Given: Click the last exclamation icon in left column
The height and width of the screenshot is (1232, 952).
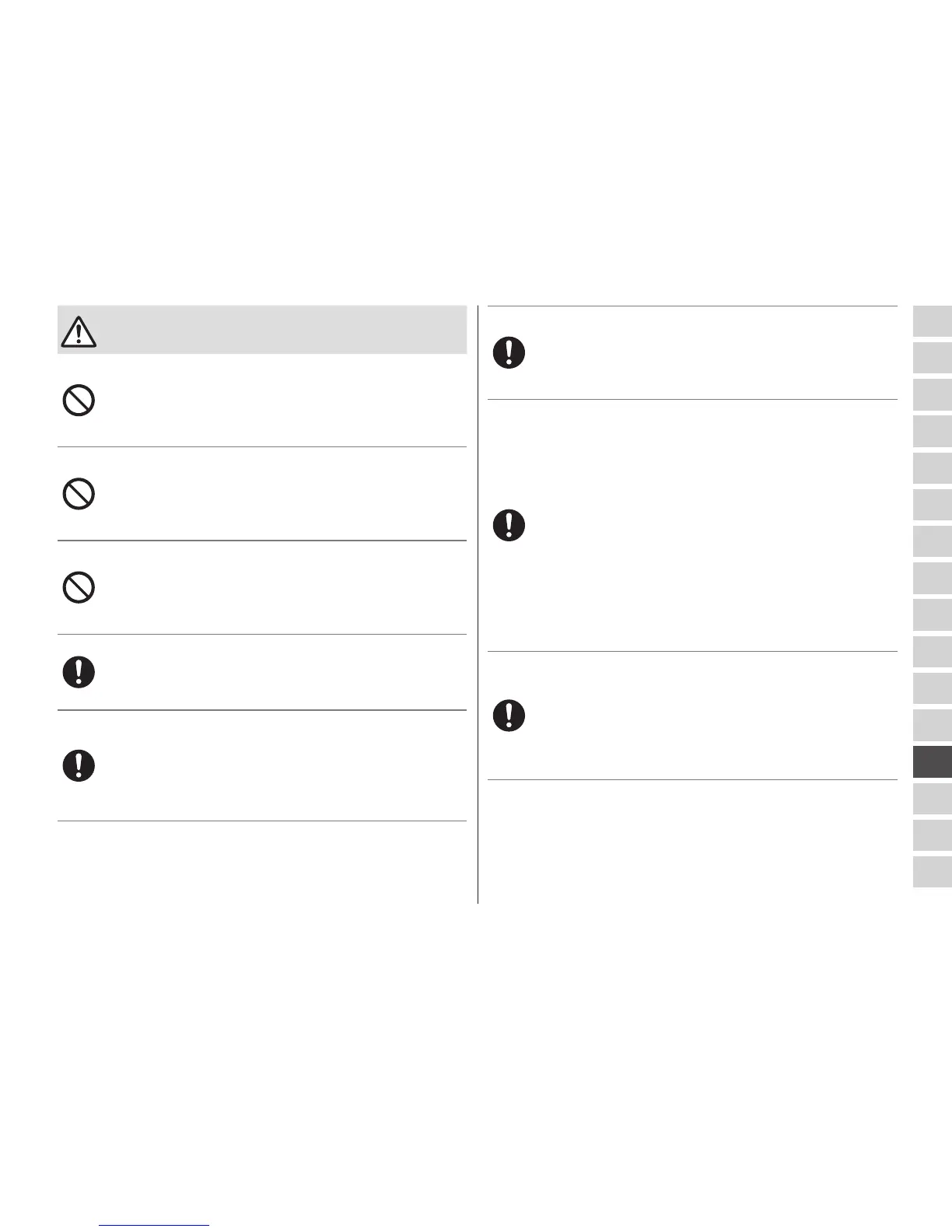Looking at the screenshot, I should (79, 765).
